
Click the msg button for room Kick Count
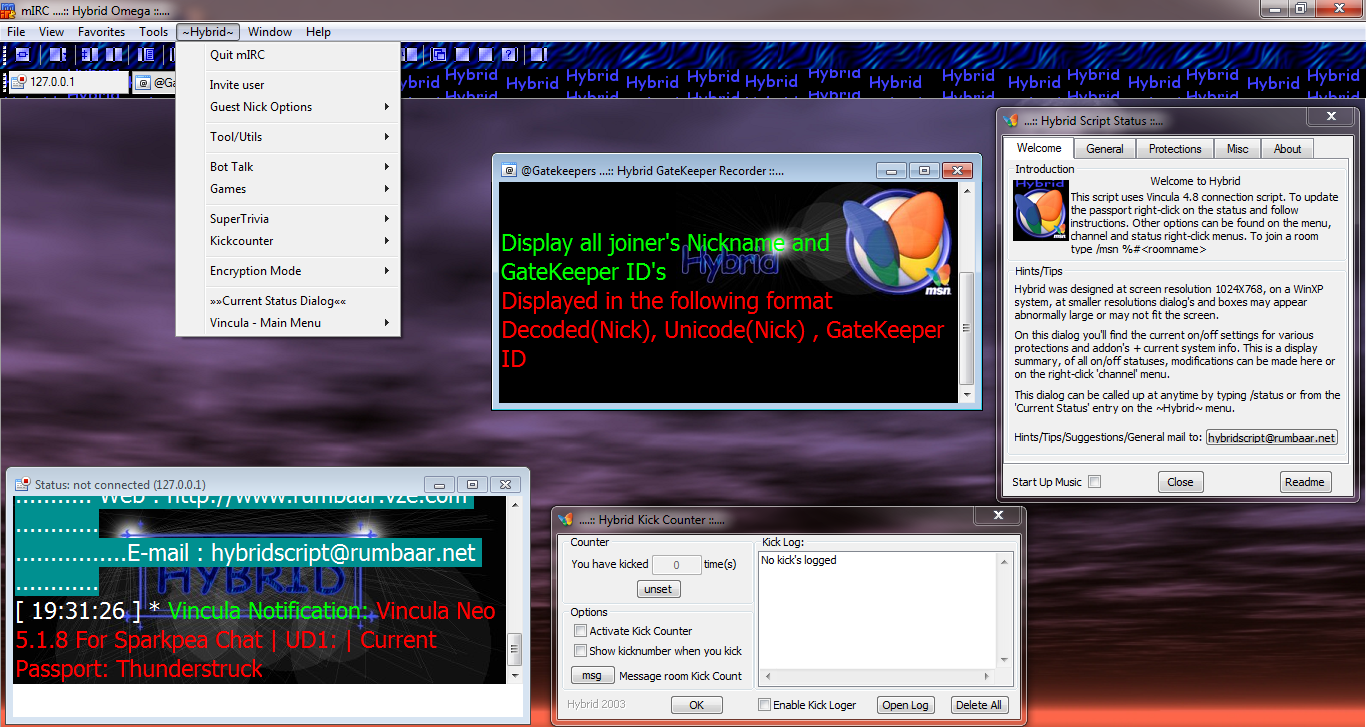point(592,676)
